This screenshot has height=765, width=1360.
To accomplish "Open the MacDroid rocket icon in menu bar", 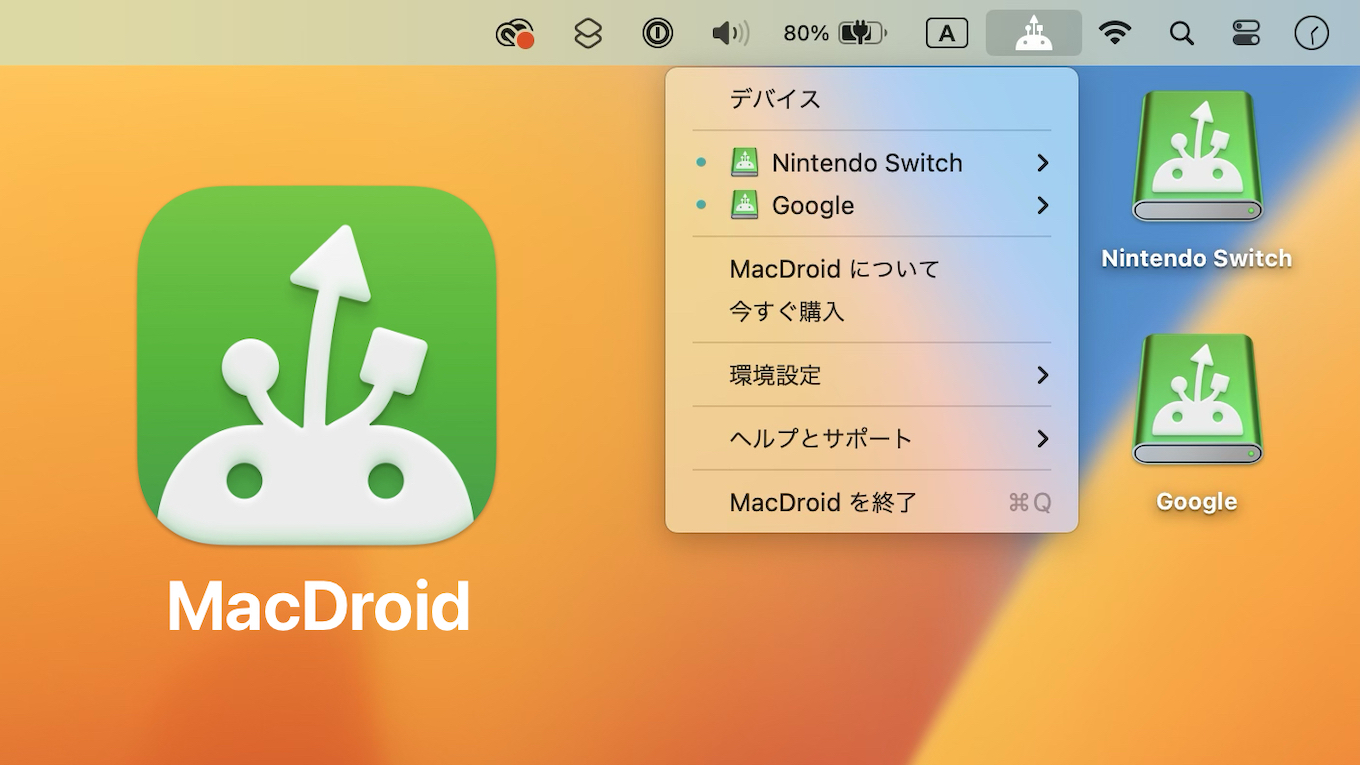I will (1033, 32).
